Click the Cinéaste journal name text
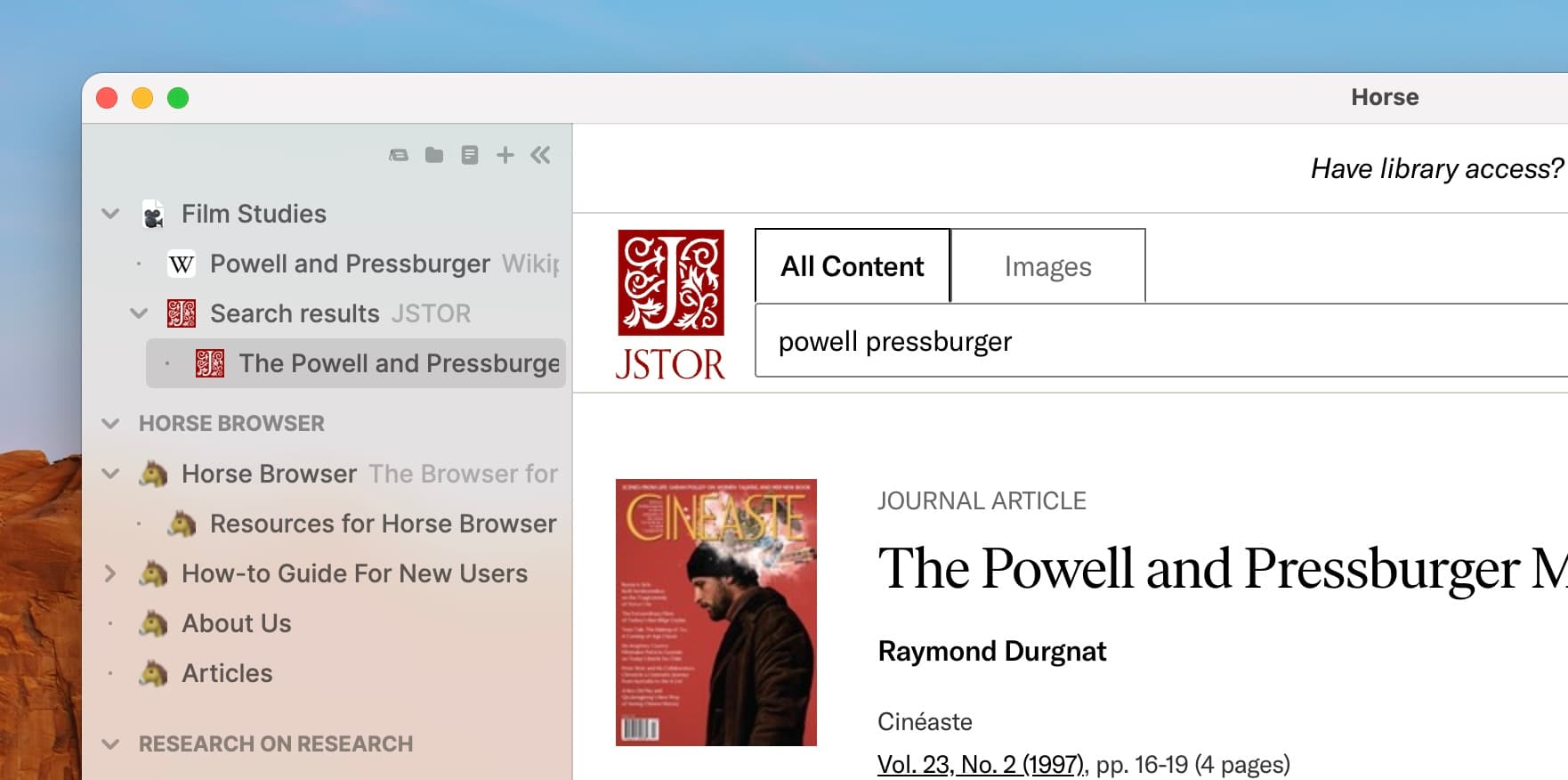Screen dimensions: 1568x780 [x=925, y=721]
